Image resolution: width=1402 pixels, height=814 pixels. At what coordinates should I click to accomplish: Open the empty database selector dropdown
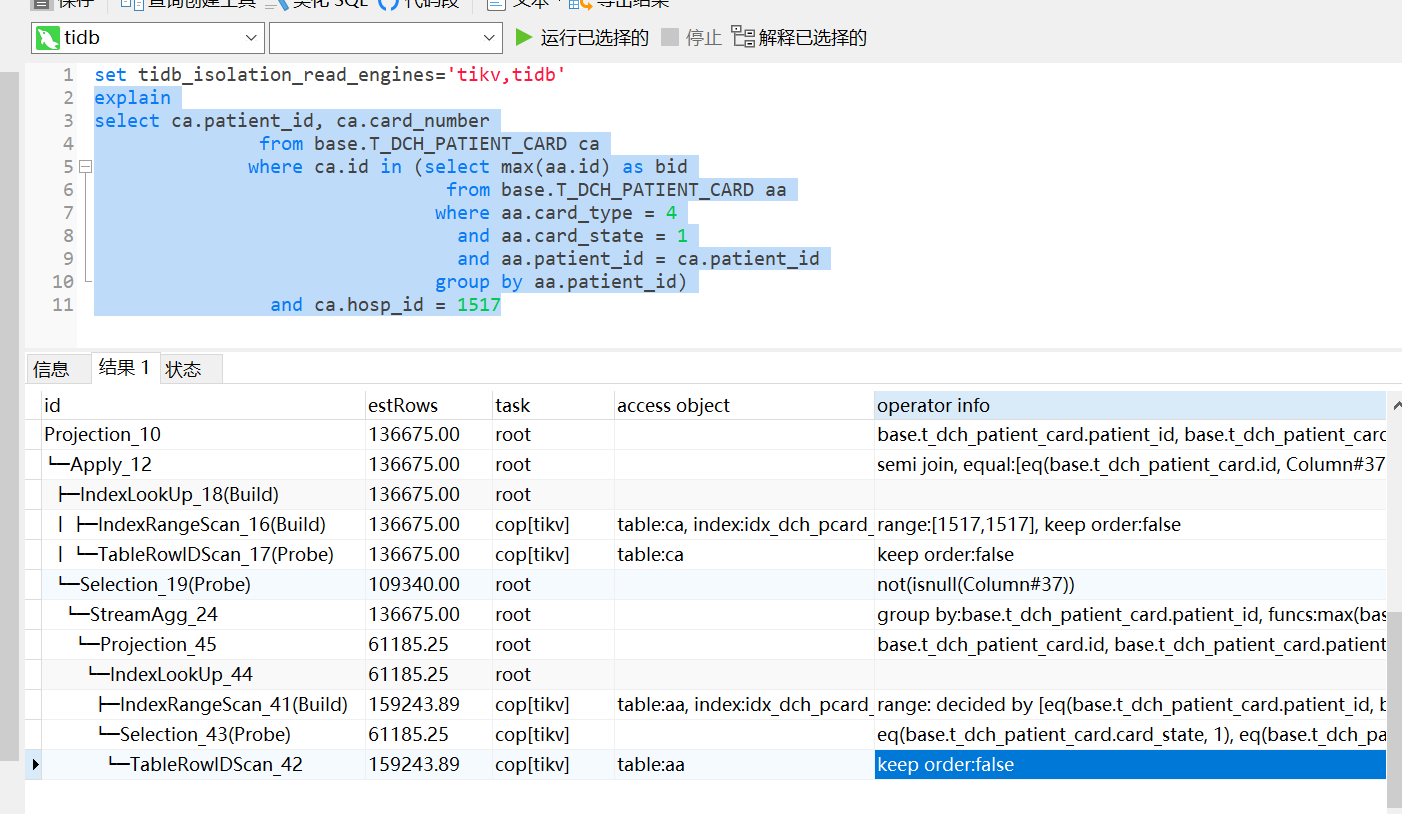pyautogui.click(x=385, y=38)
